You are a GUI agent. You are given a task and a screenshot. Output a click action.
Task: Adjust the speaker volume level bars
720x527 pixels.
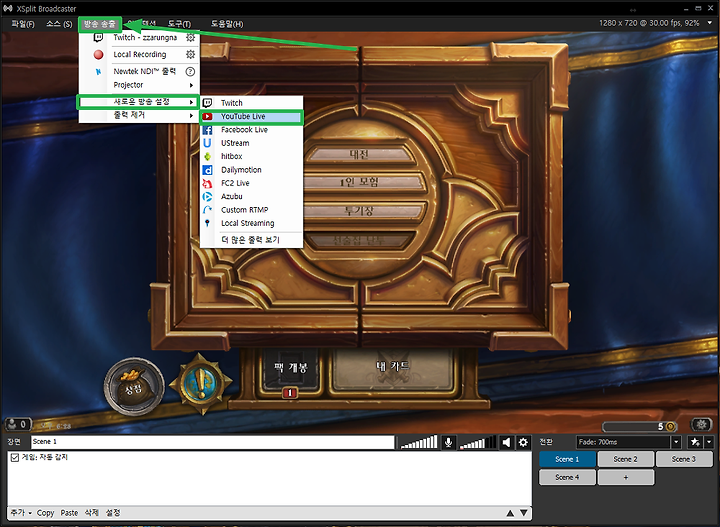(478, 443)
